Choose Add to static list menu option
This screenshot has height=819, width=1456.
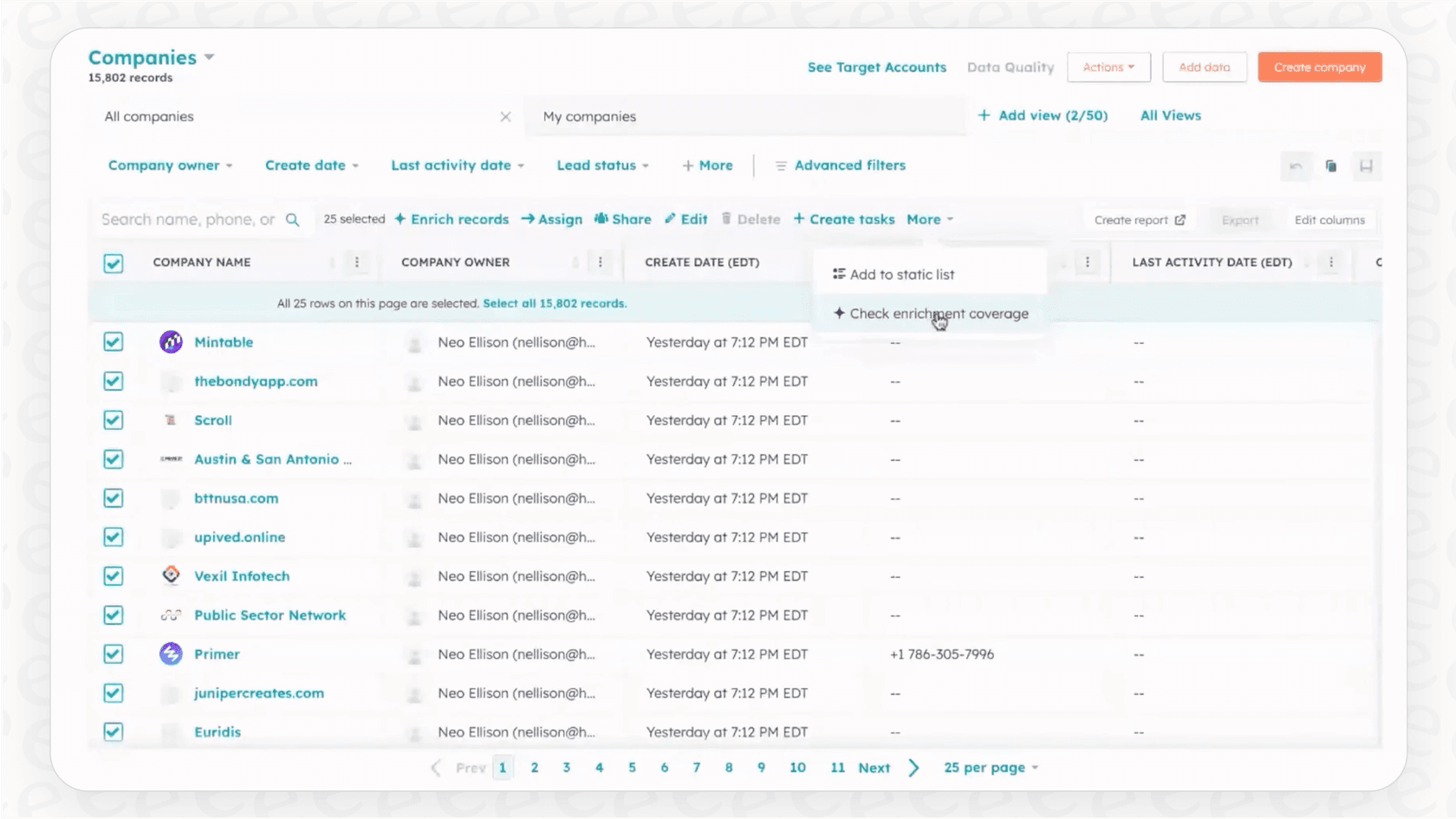pyautogui.click(x=901, y=274)
